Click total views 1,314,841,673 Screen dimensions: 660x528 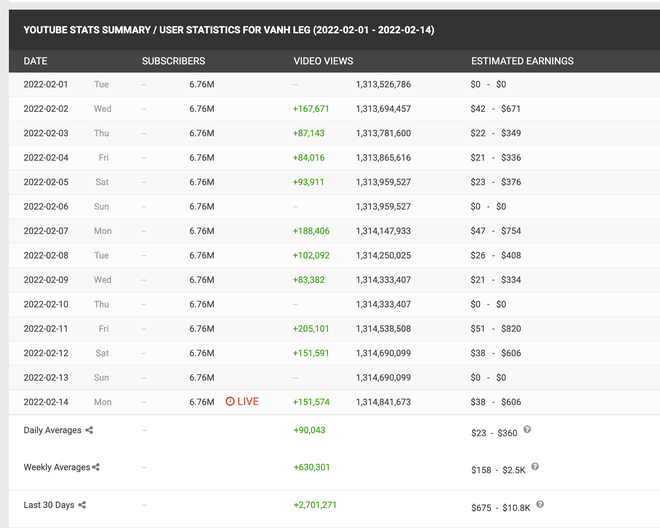383,402
